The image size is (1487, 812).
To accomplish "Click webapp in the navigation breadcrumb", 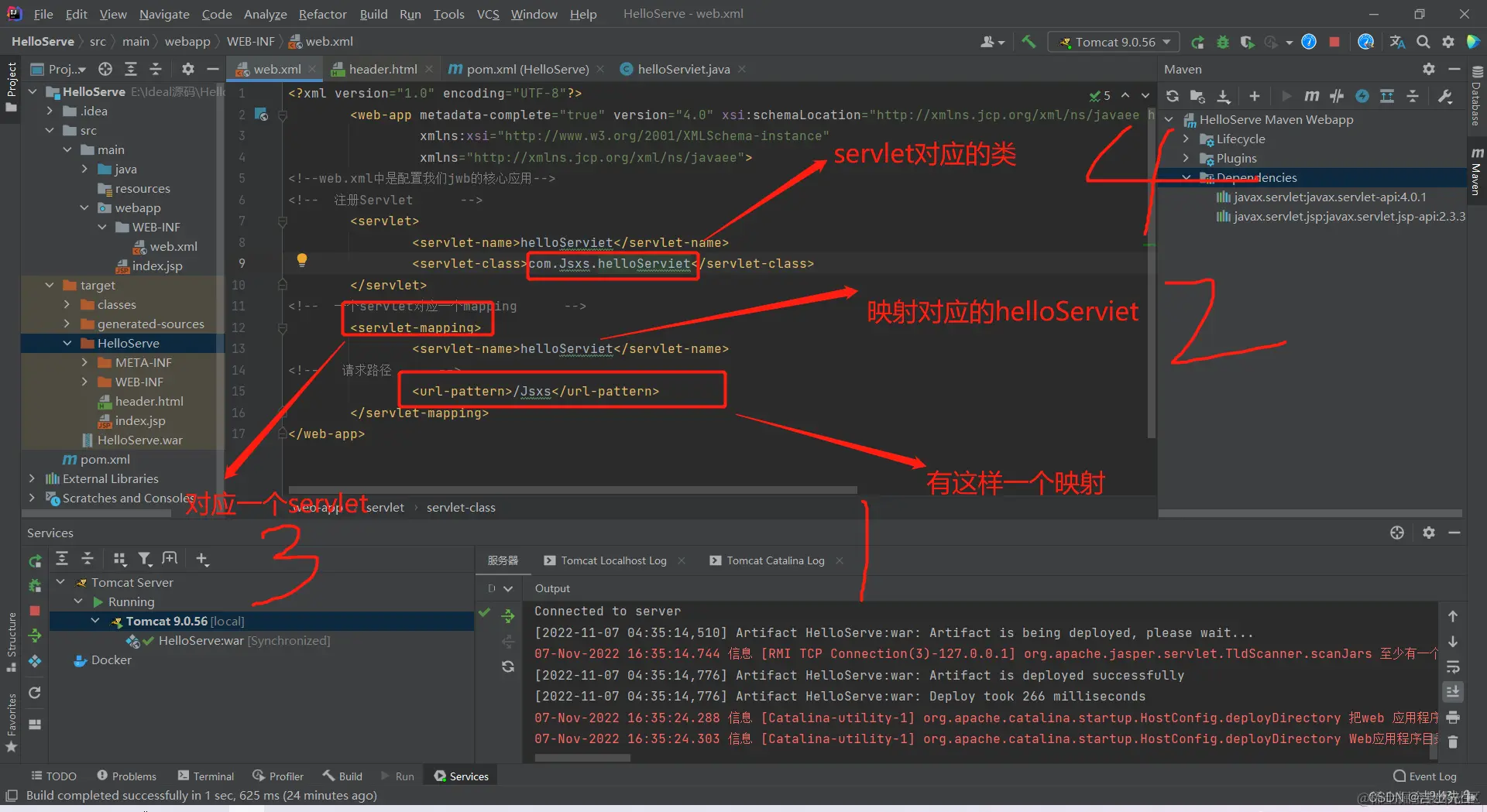I will click(x=187, y=42).
